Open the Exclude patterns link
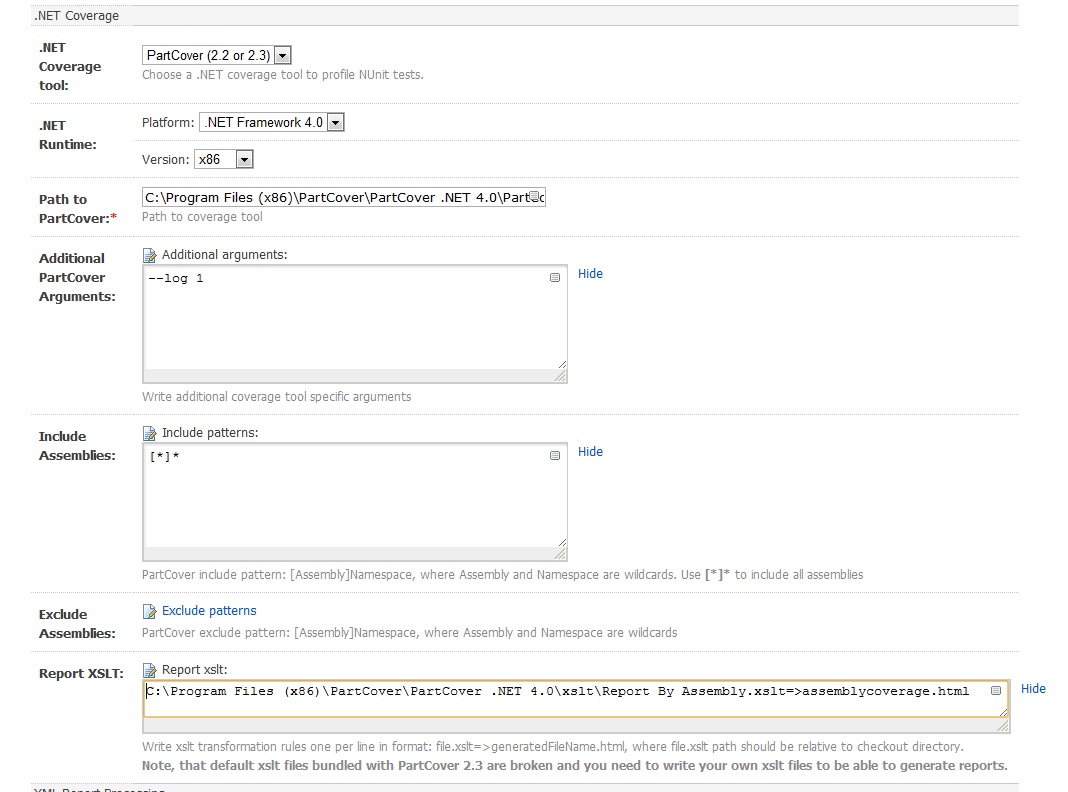 tap(209, 611)
